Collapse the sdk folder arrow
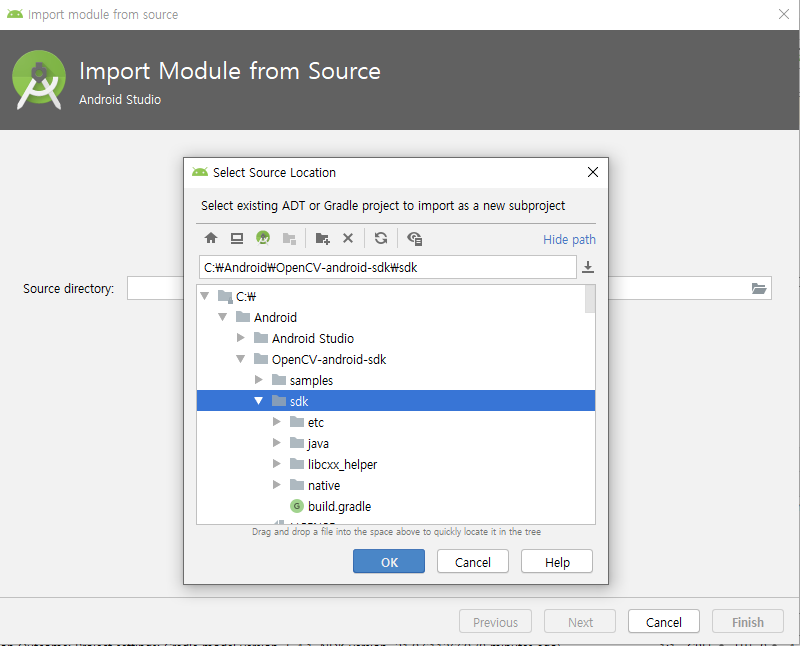800x646 pixels. [x=259, y=401]
